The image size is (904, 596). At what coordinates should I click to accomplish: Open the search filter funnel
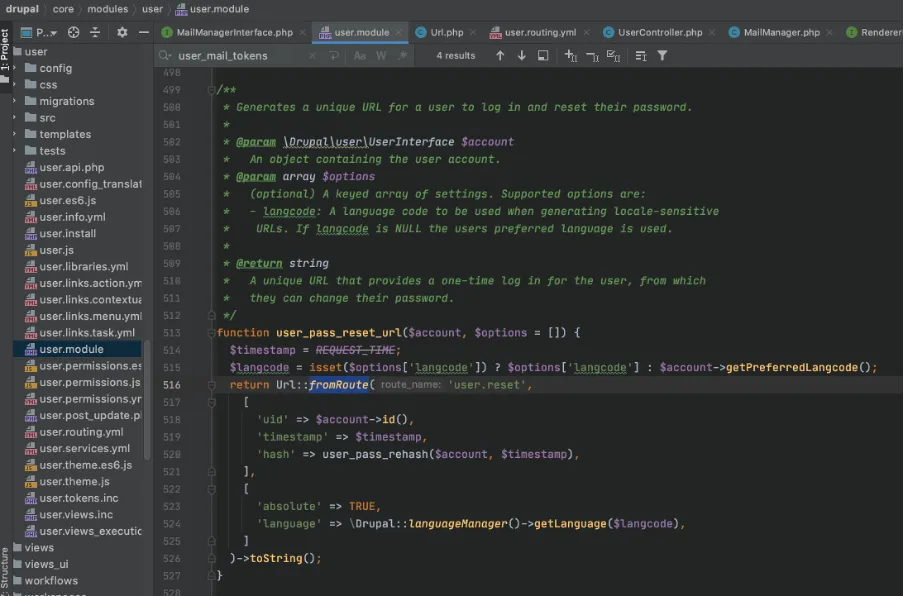[662, 56]
